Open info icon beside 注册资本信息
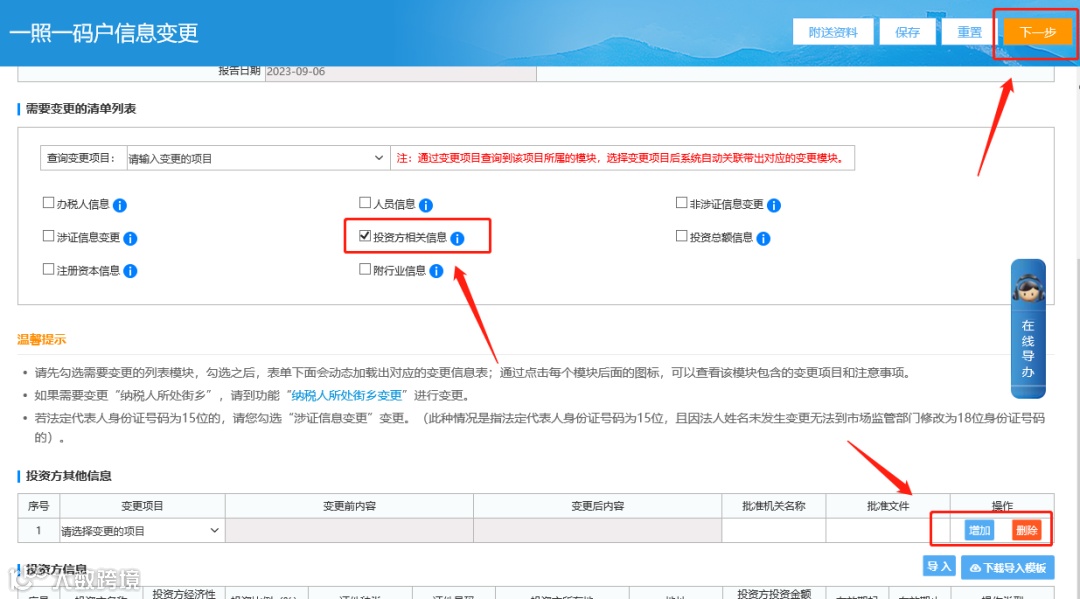Screen dimensions: 1080x599 point(130,271)
